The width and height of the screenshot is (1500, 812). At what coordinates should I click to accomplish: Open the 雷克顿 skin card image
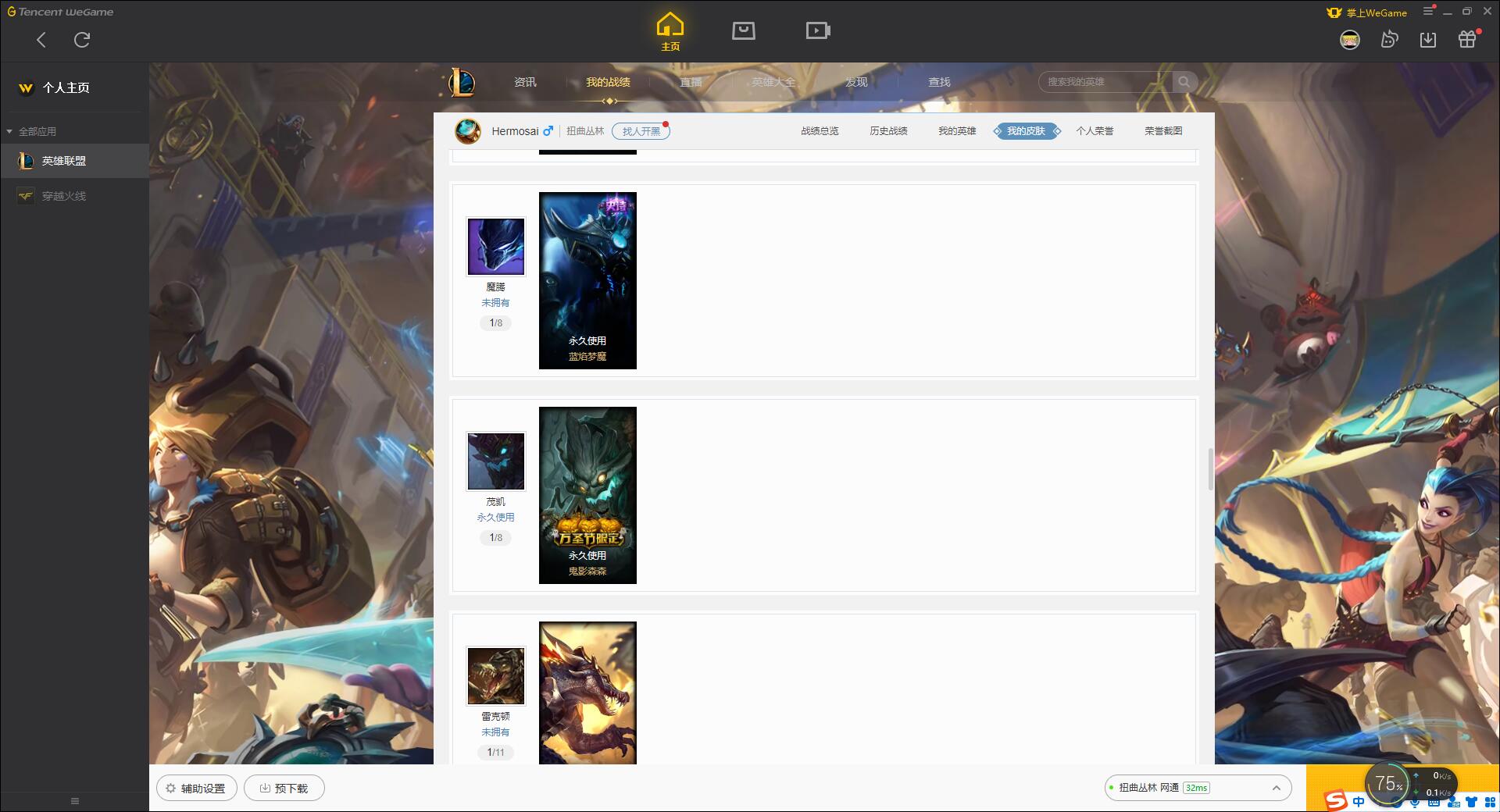pos(587,693)
